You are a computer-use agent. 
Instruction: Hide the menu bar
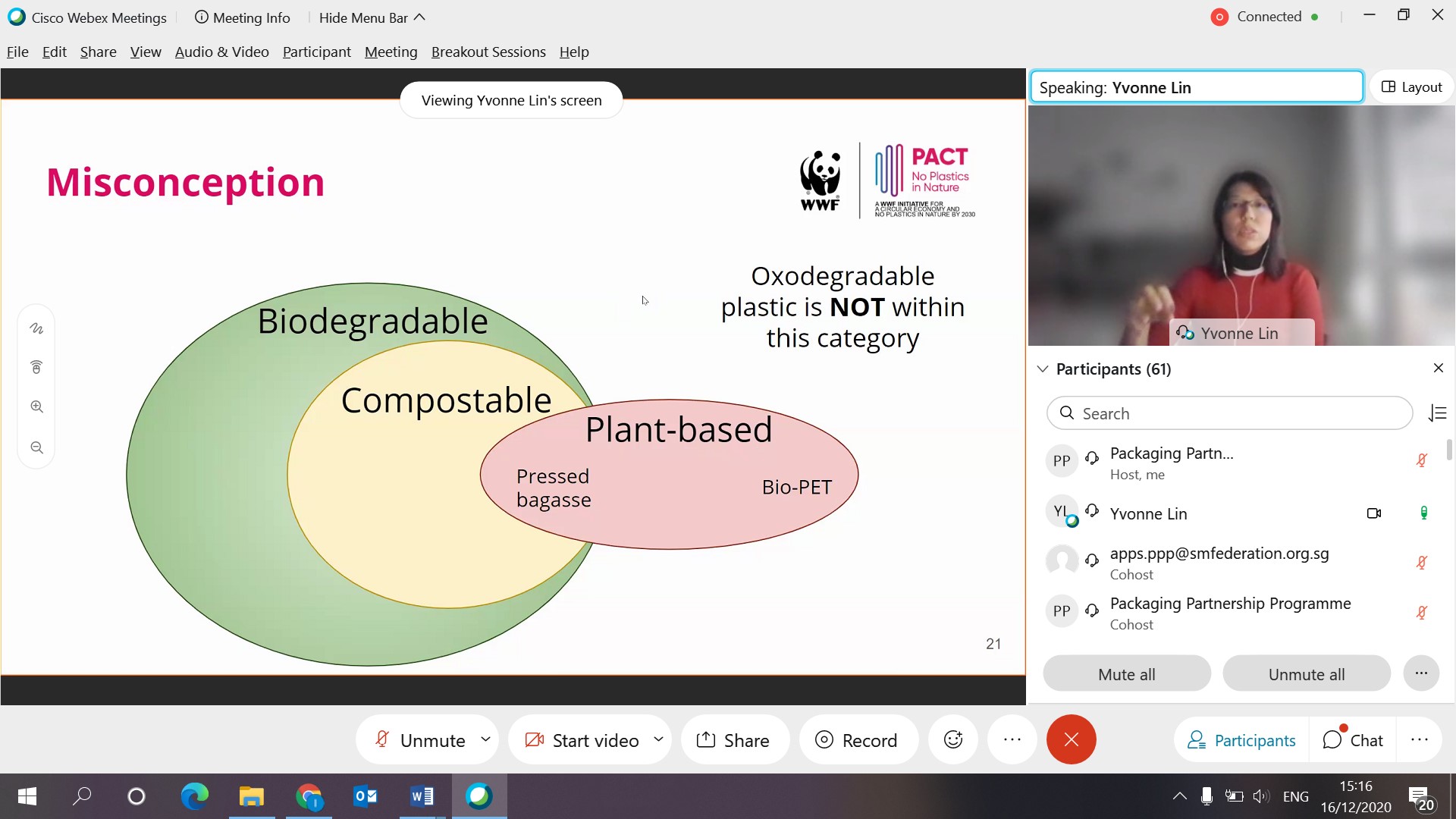coord(372,17)
